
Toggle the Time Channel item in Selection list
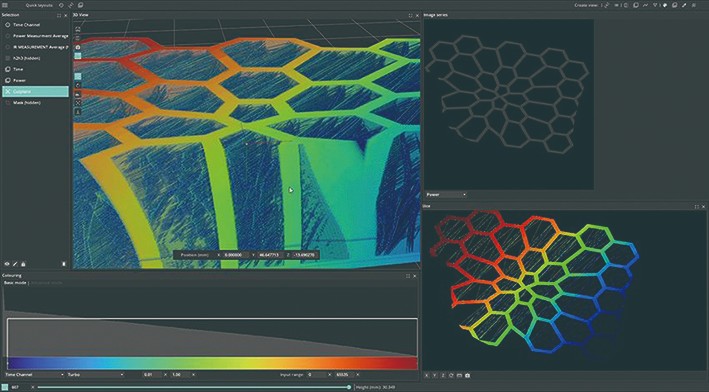[x=35, y=25]
